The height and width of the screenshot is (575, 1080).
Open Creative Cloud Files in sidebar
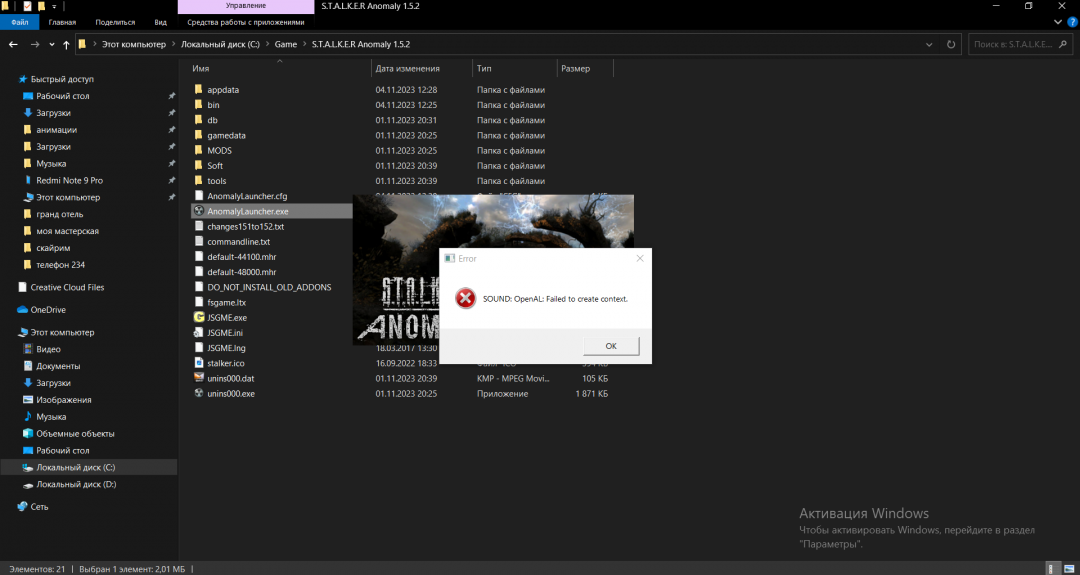pyautogui.click(x=68, y=287)
